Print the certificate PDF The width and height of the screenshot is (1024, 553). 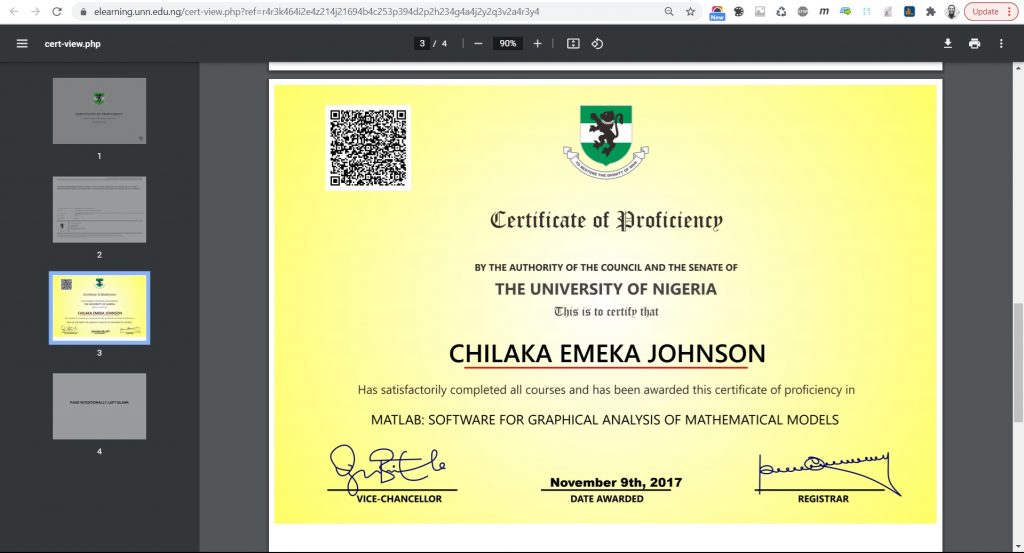click(974, 44)
